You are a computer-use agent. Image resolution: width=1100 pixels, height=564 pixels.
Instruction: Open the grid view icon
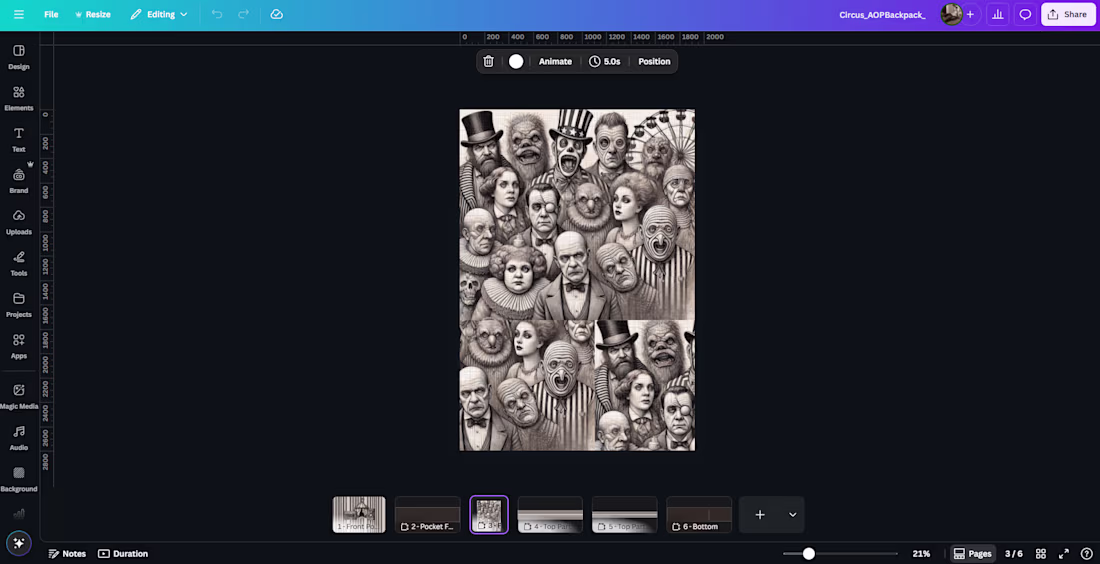click(1041, 553)
